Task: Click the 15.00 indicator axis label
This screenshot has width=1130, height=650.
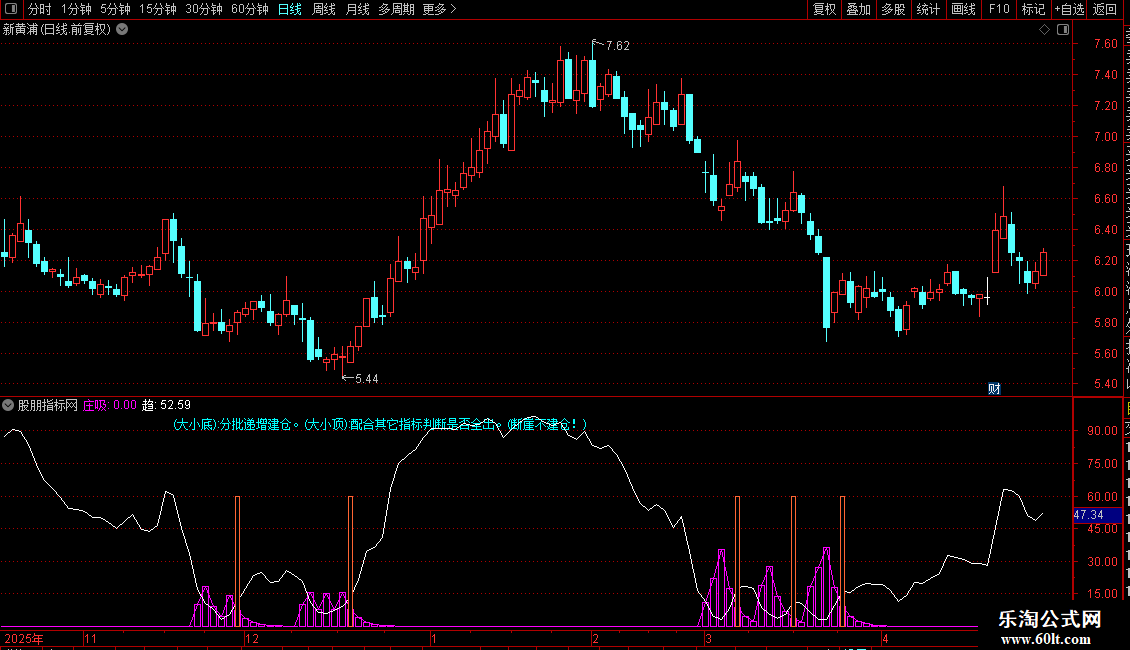Action: (1103, 594)
